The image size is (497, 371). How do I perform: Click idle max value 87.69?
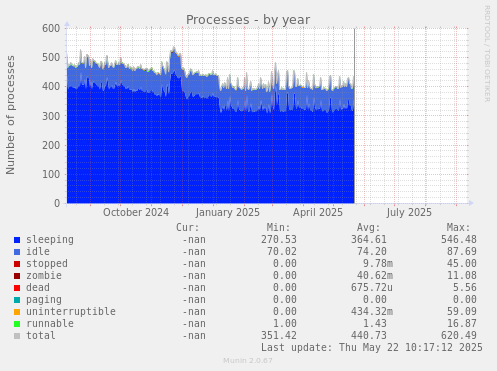point(462,252)
